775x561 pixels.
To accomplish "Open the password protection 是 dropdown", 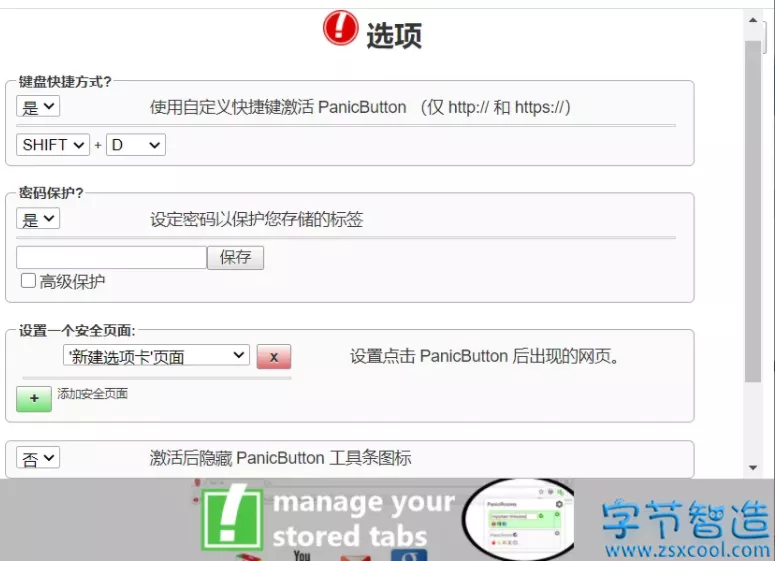I will (x=38, y=218).
